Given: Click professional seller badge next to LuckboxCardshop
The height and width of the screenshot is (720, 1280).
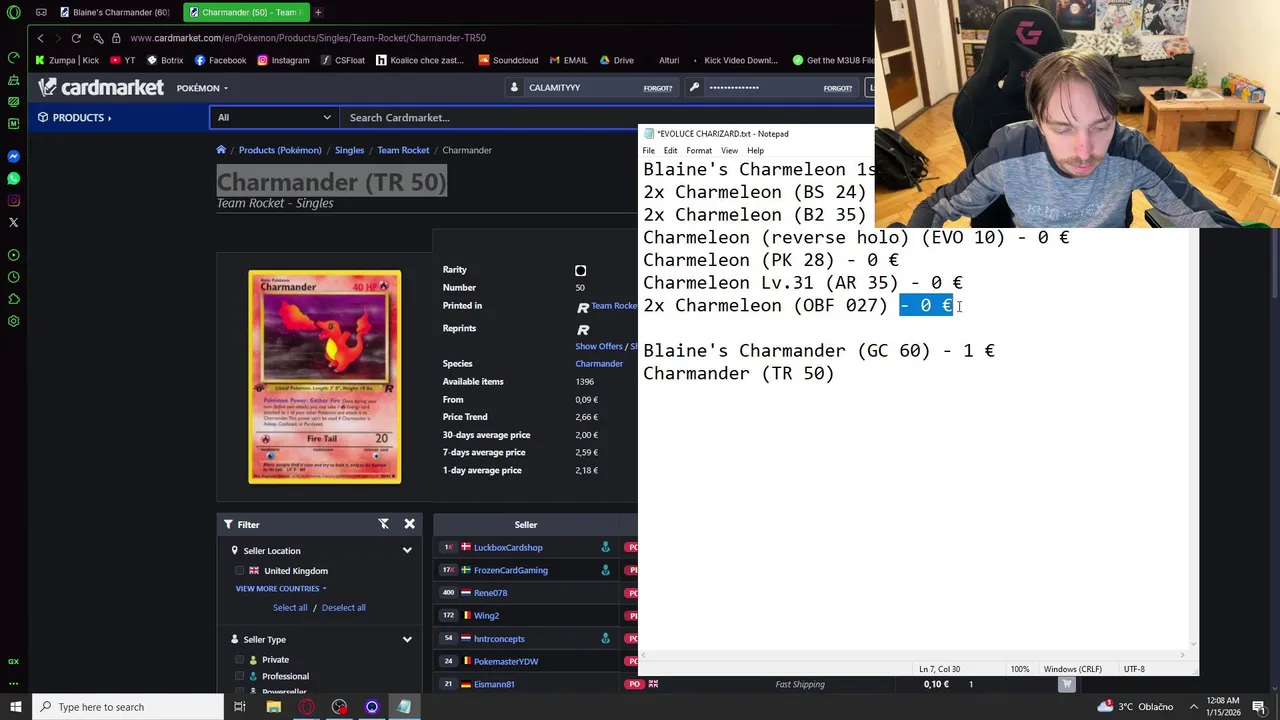Looking at the screenshot, I should [605, 547].
